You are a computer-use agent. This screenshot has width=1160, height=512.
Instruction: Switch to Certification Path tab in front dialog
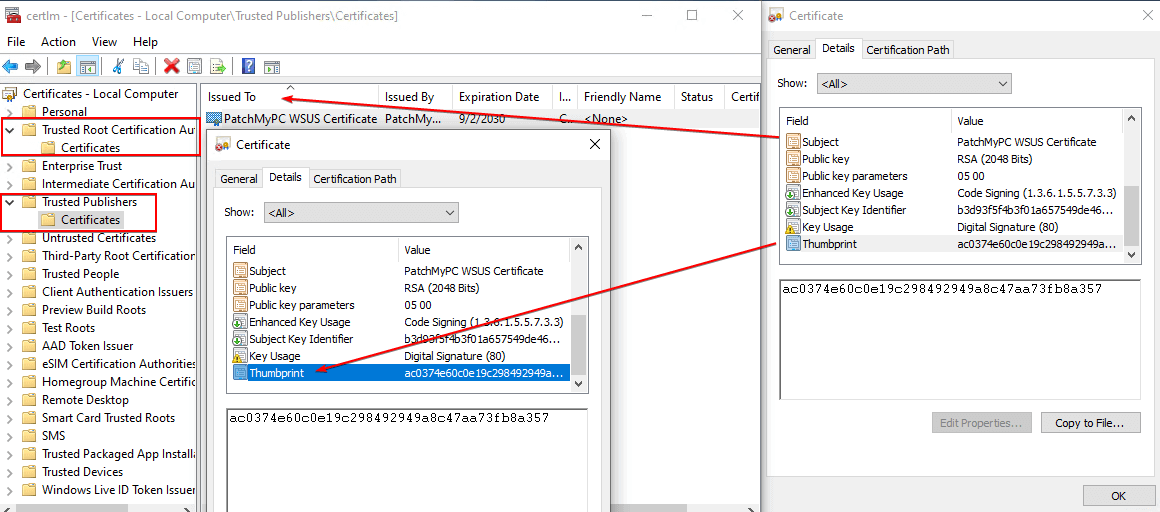(355, 178)
